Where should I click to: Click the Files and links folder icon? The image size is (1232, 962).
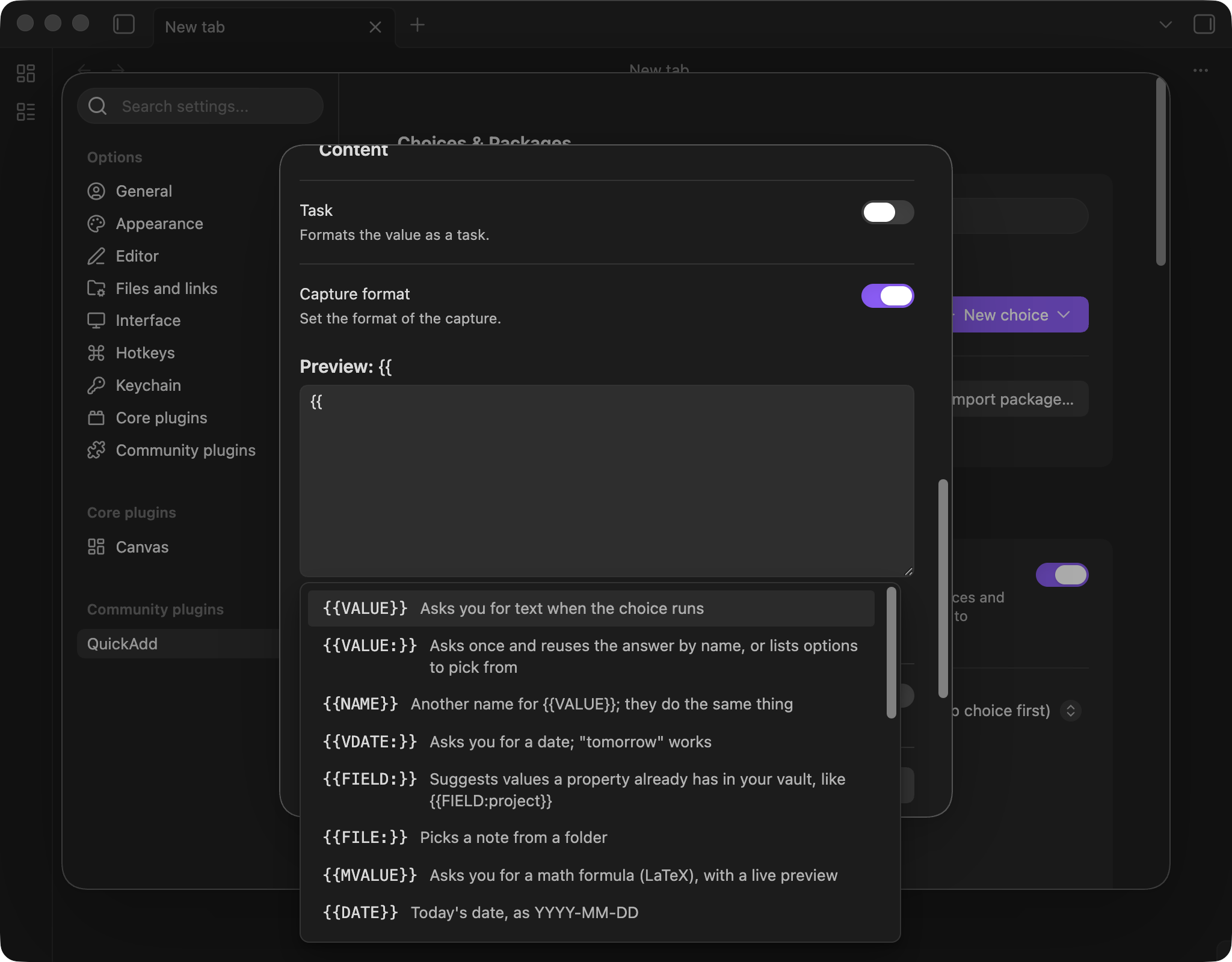(x=96, y=289)
